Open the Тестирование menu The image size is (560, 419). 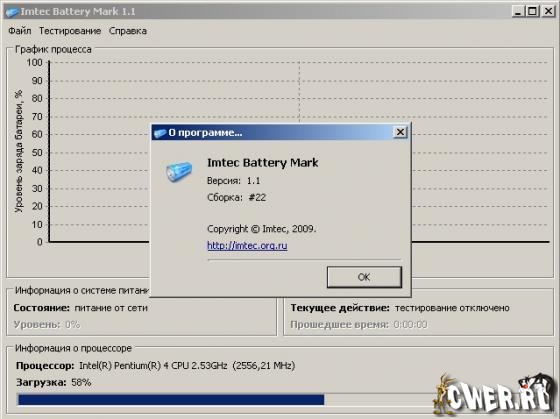point(70,31)
